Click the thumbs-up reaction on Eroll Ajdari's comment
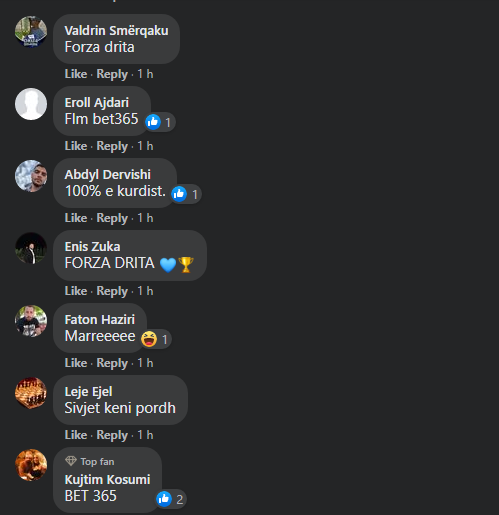The image size is (499, 515). point(153,122)
